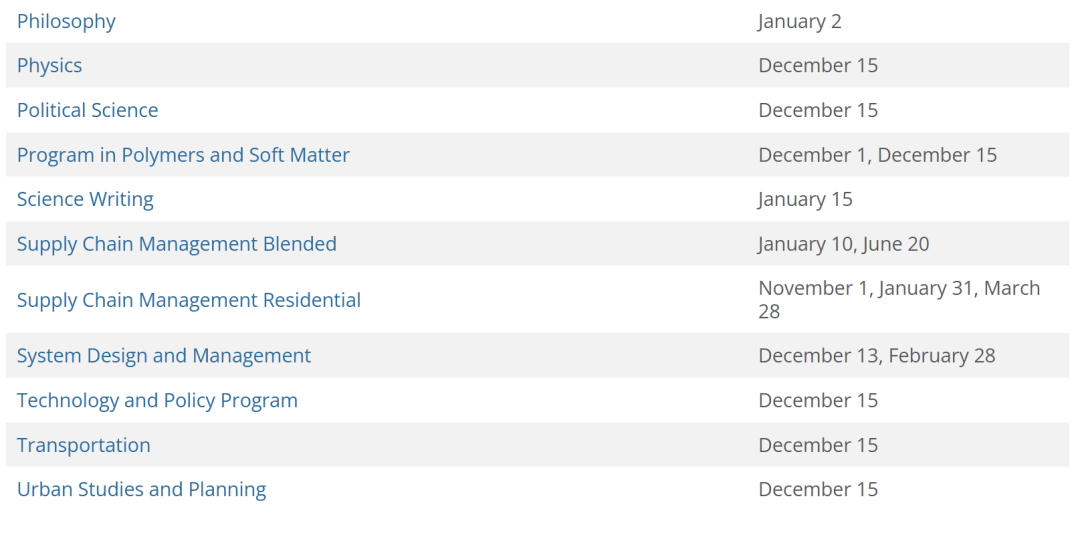Go to System Design and Management
The height and width of the screenshot is (551, 1080).
[x=164, y=355]
